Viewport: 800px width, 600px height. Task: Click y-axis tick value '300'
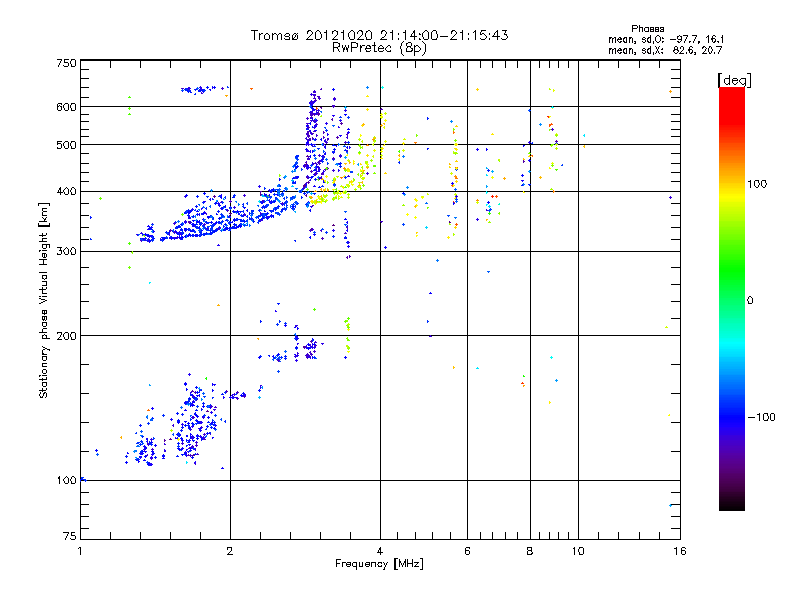pyautogui.click(x=66, y=251)
